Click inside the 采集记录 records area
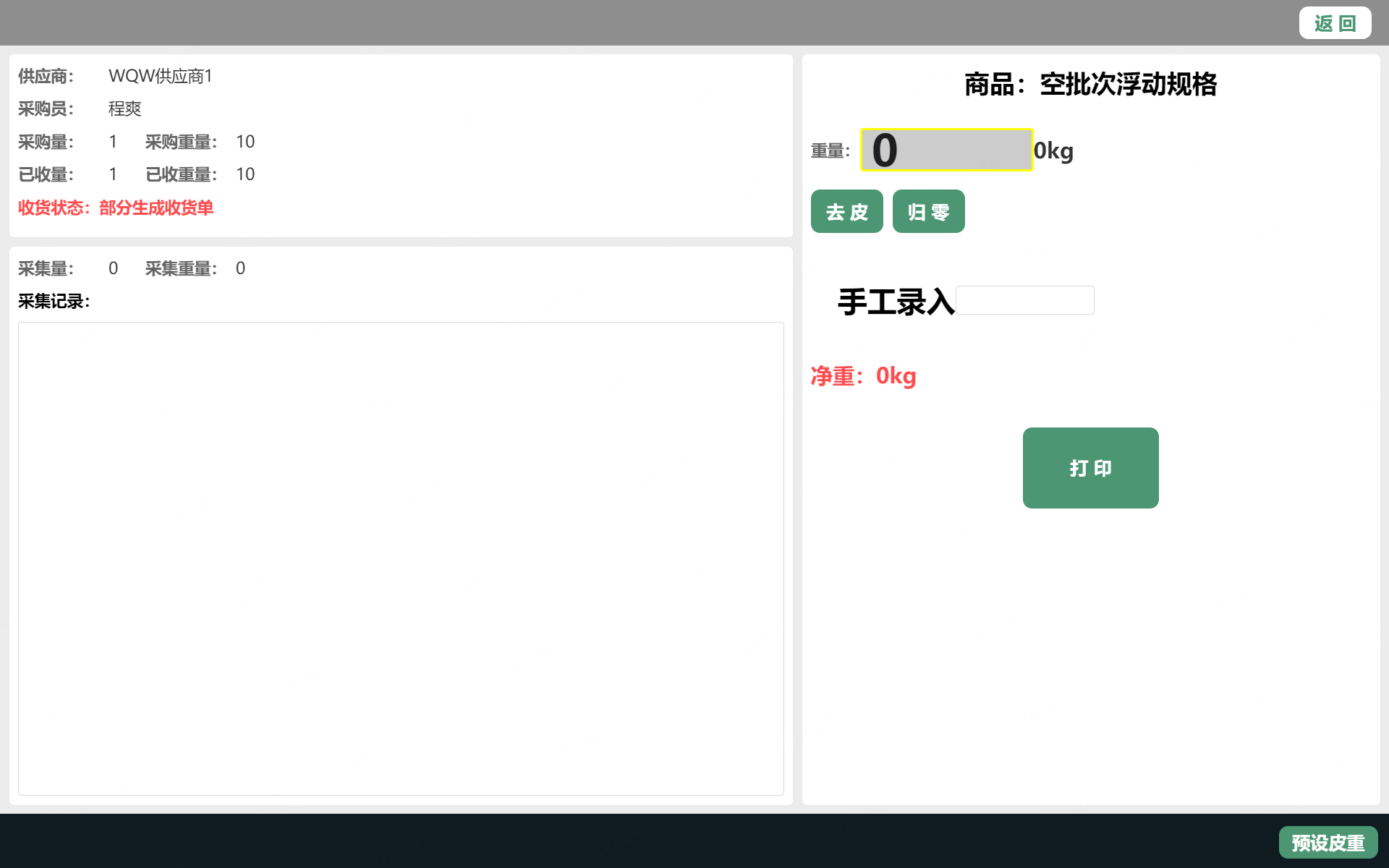 click(x=401, y=558)
